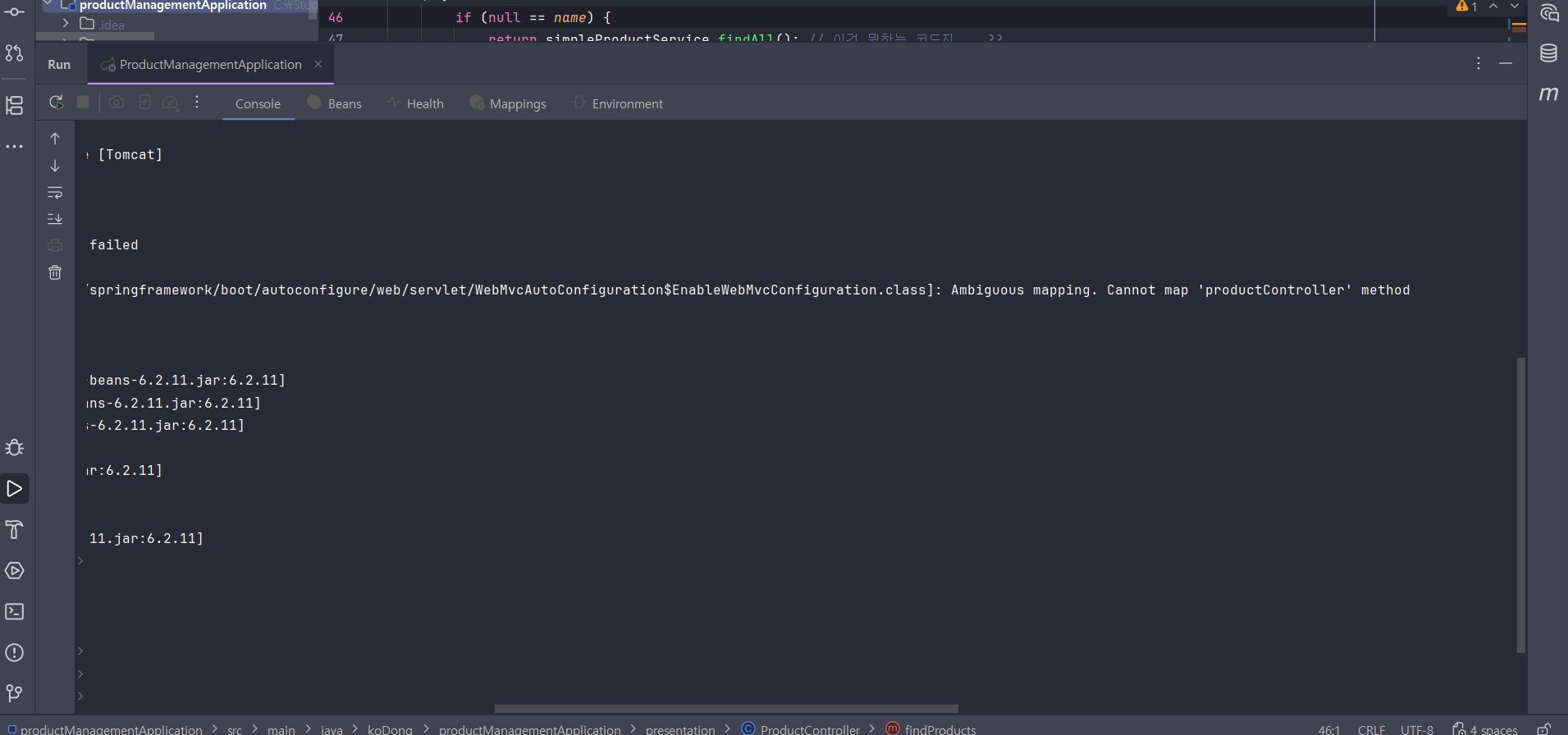The image size is (1568, 735).
Task: Go to previous highlighted error arrow
Action: click(1493, 7)
